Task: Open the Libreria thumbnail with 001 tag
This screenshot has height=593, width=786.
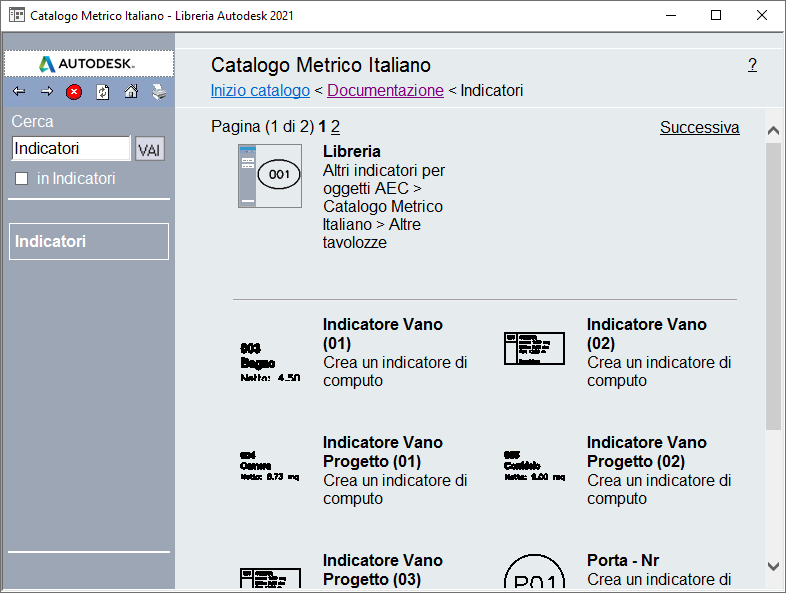Action: 270,175
